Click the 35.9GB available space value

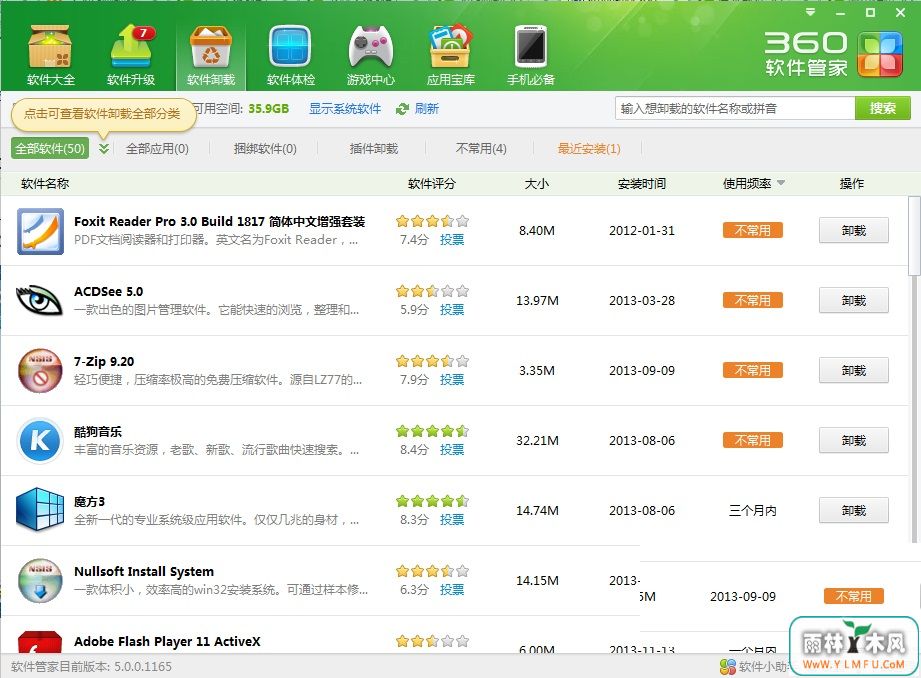[x=268, y=109]
